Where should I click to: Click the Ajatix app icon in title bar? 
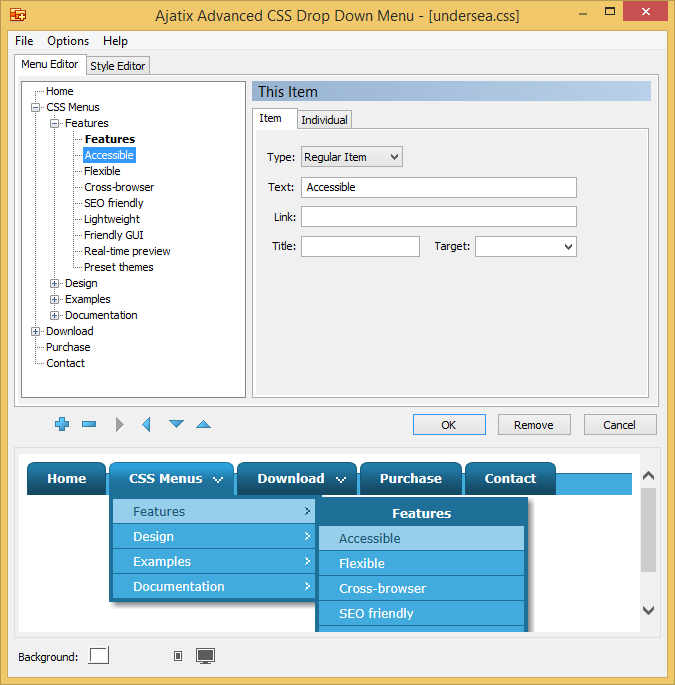coord(18,15)
